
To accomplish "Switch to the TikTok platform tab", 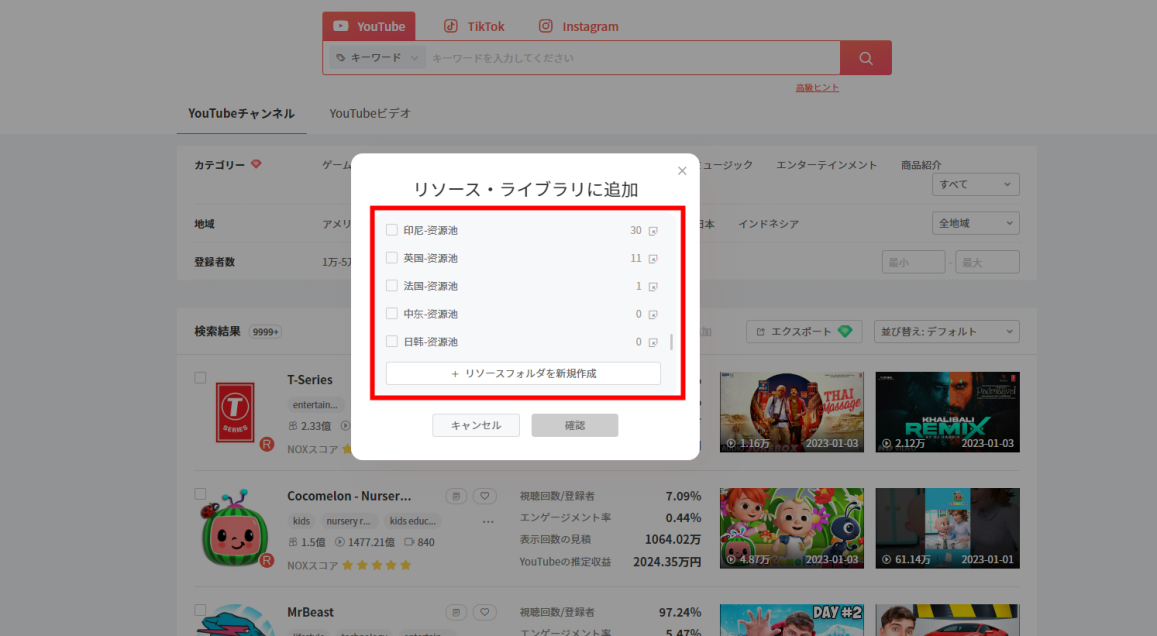I will click(x=474, y=26).
